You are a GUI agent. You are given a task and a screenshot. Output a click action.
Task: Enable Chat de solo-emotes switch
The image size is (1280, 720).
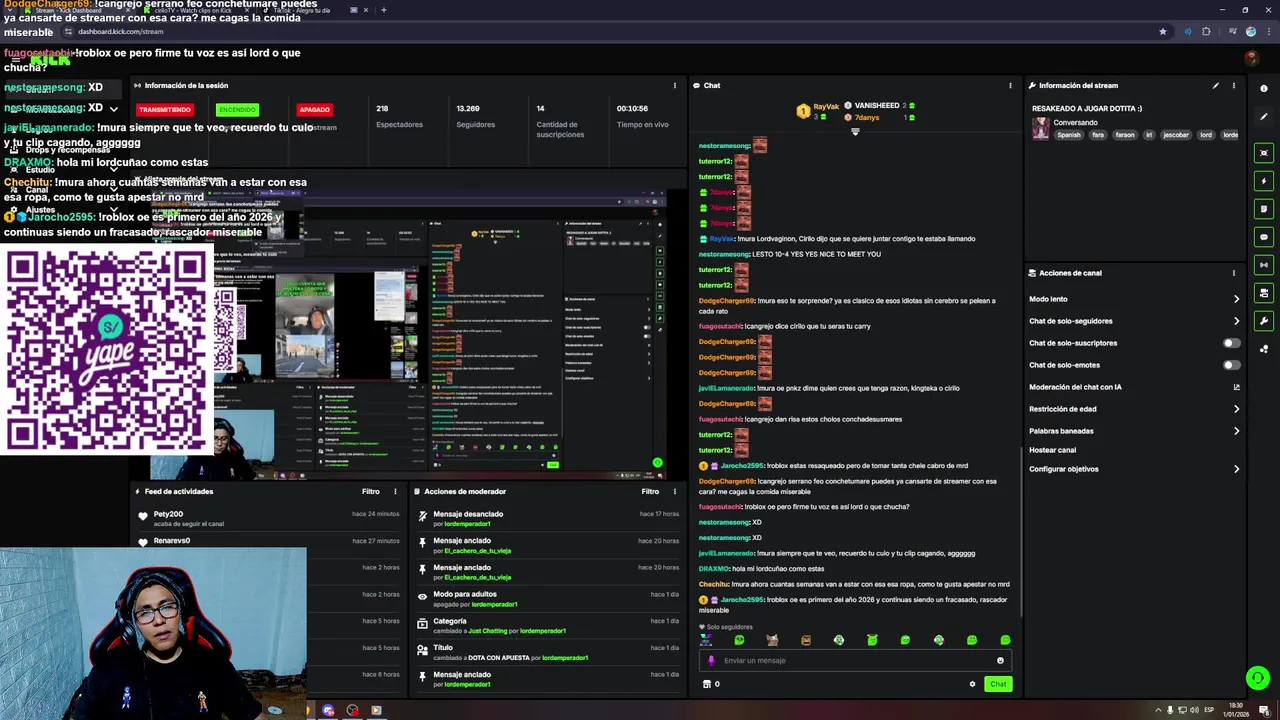tap(1232, 365)
